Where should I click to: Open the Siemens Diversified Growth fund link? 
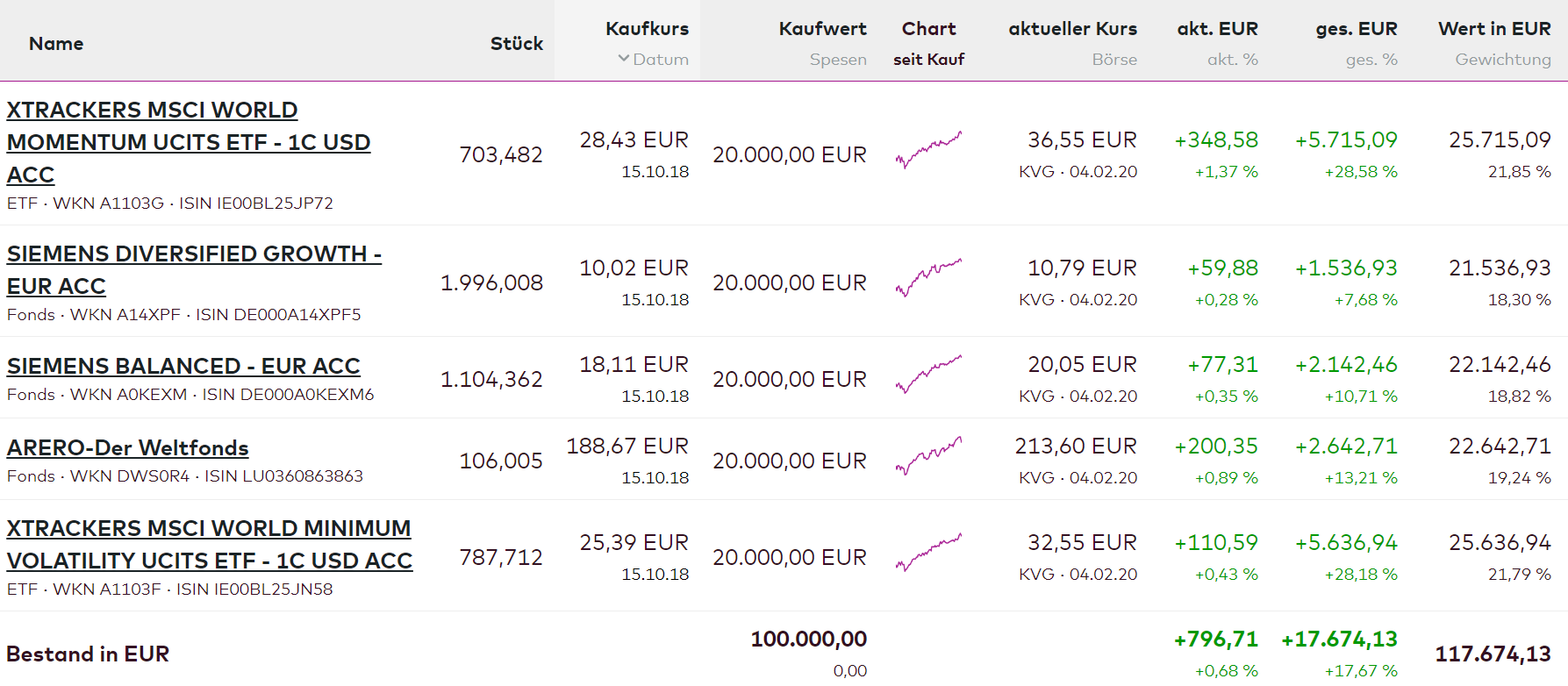point(194,254)
